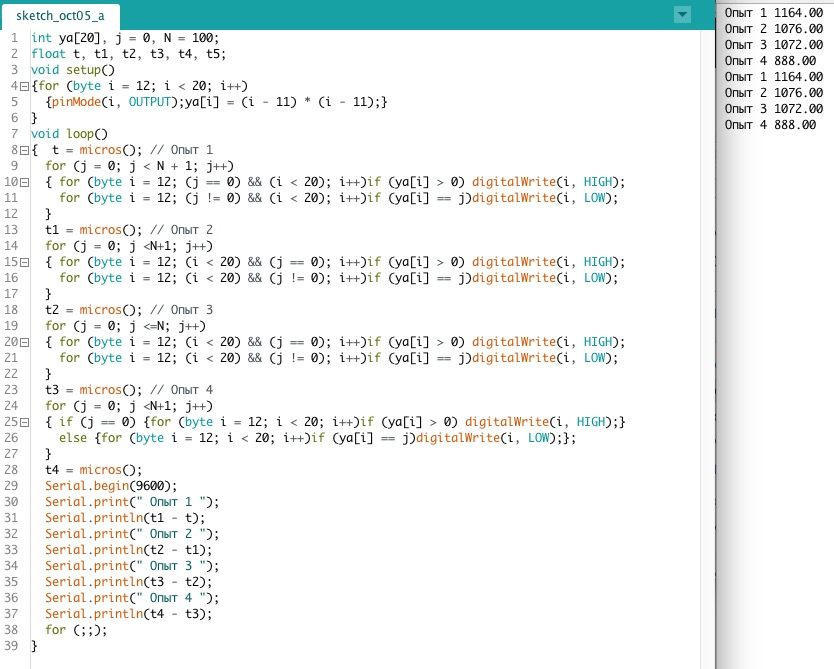Switch to the sketch_oct05_a tab

click(x=66, y=16)
